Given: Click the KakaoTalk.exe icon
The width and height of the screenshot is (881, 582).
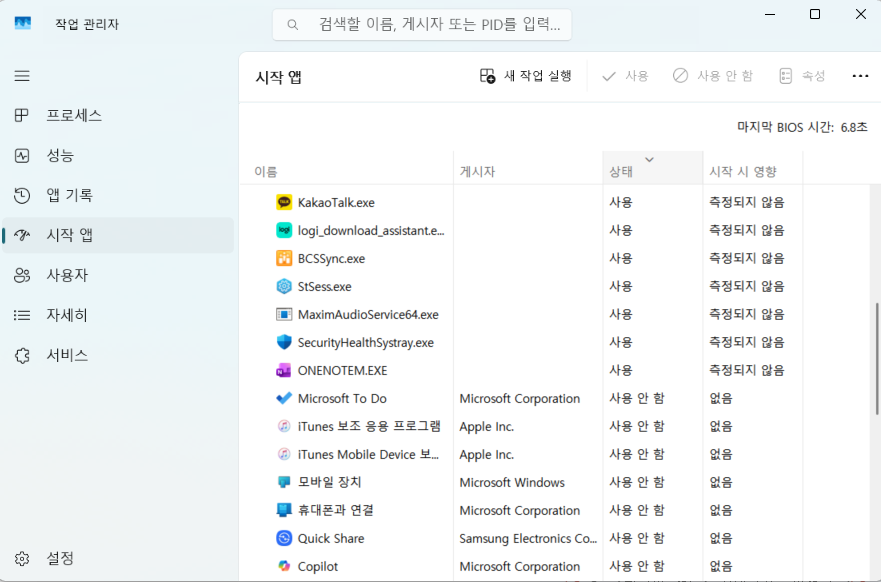Looking at the screenshot, I should coord(284,202).
